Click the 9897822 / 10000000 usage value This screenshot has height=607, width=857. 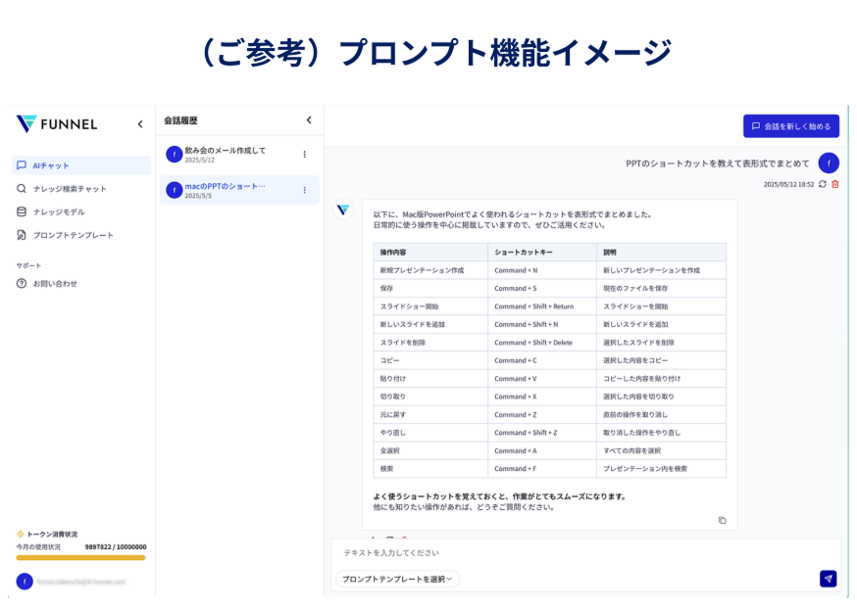point(115,547)
